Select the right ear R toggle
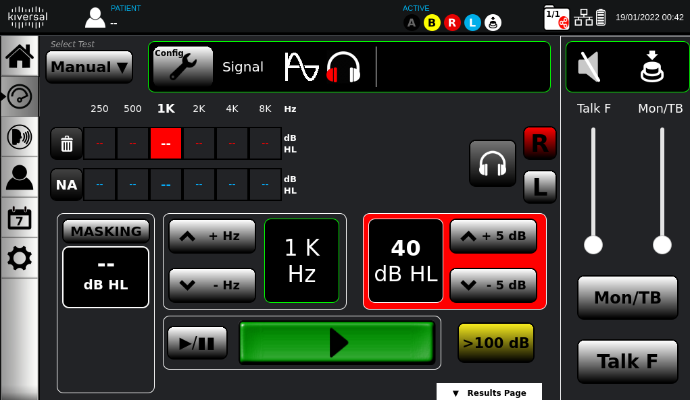This screenshot has height=400, width=690. coord(540,144)
